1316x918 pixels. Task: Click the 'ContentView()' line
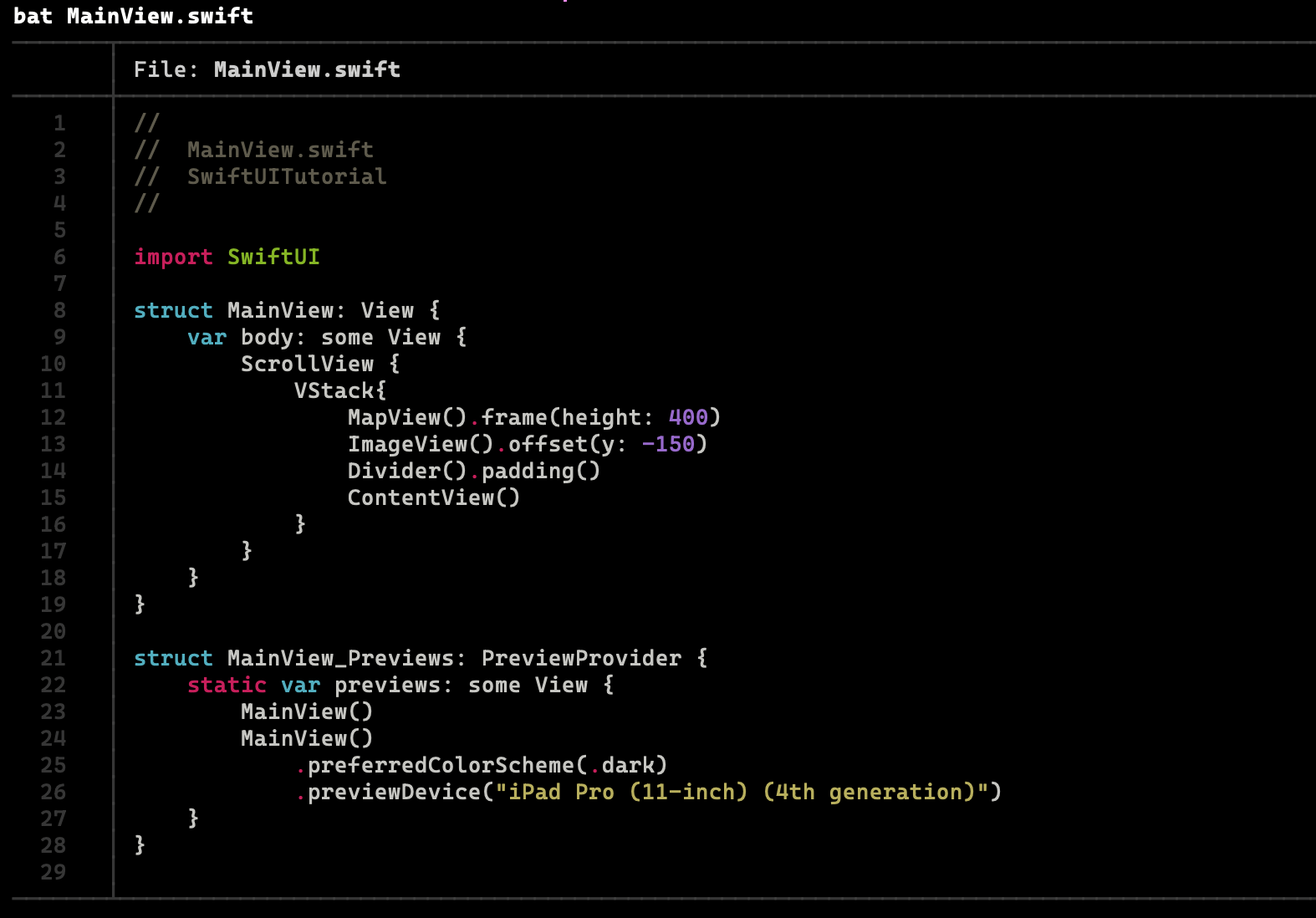pos(434,497)
